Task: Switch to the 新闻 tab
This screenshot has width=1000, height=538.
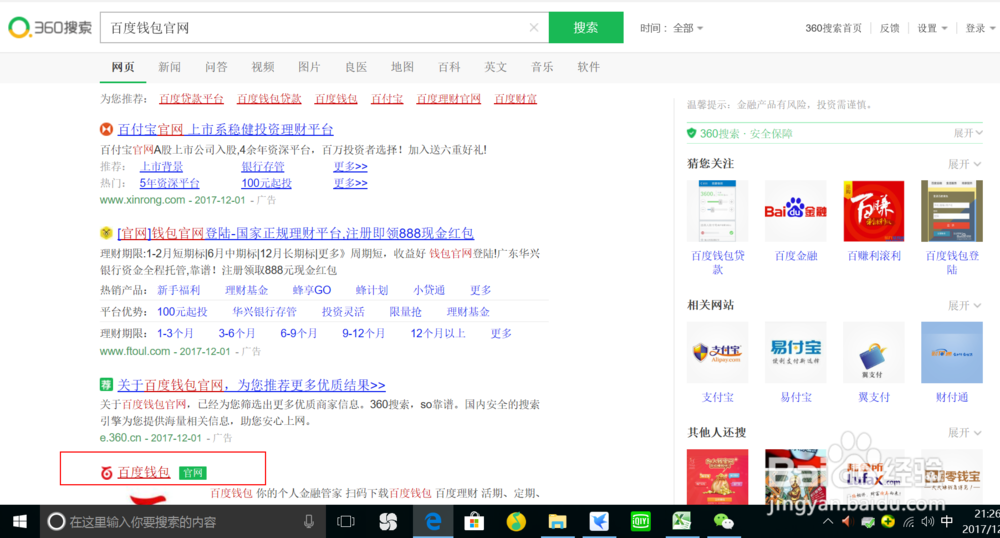Action: pos(170,67)
